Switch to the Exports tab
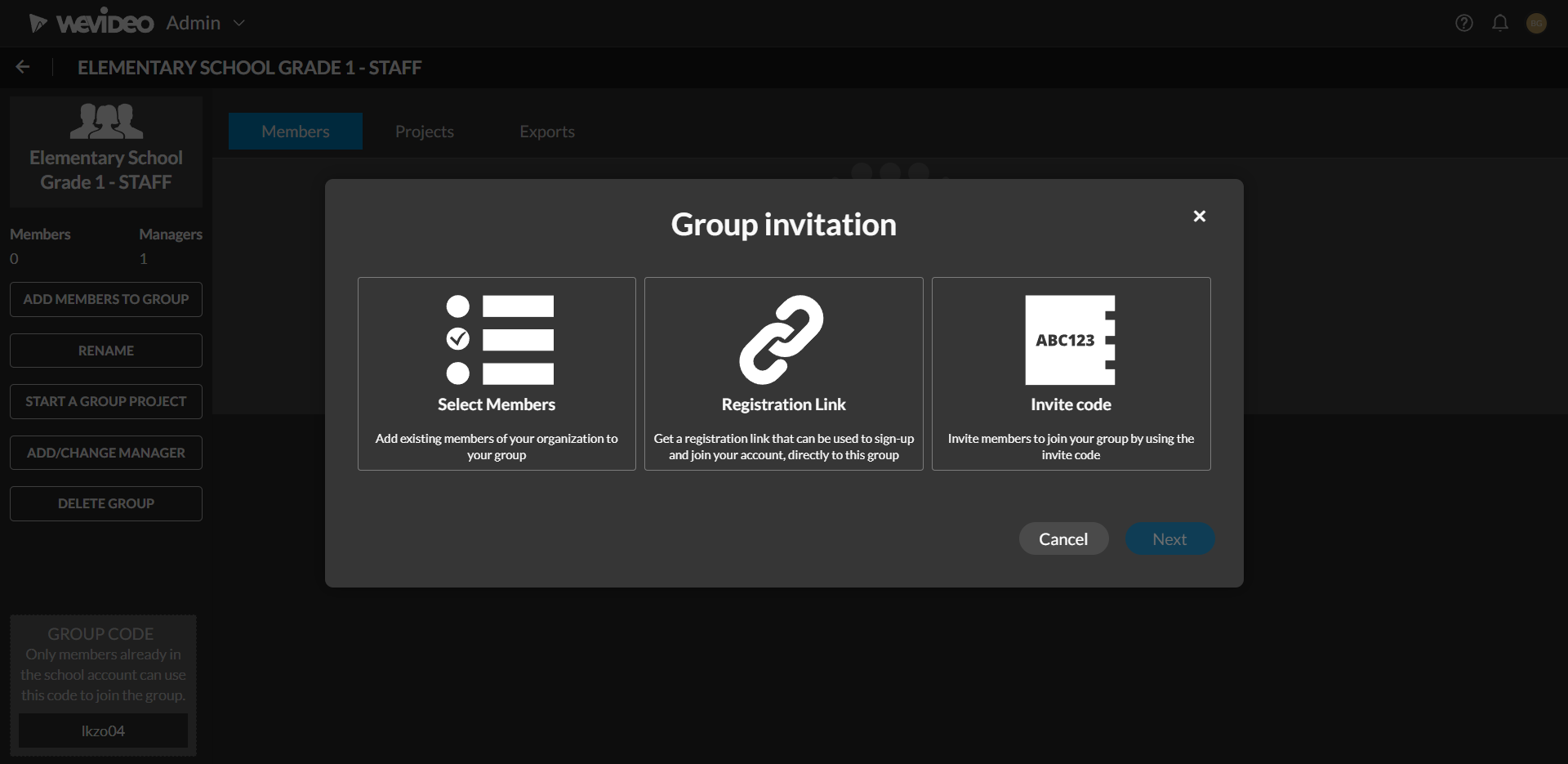This screenshot has height=764, width=1568. click(547, 131)
